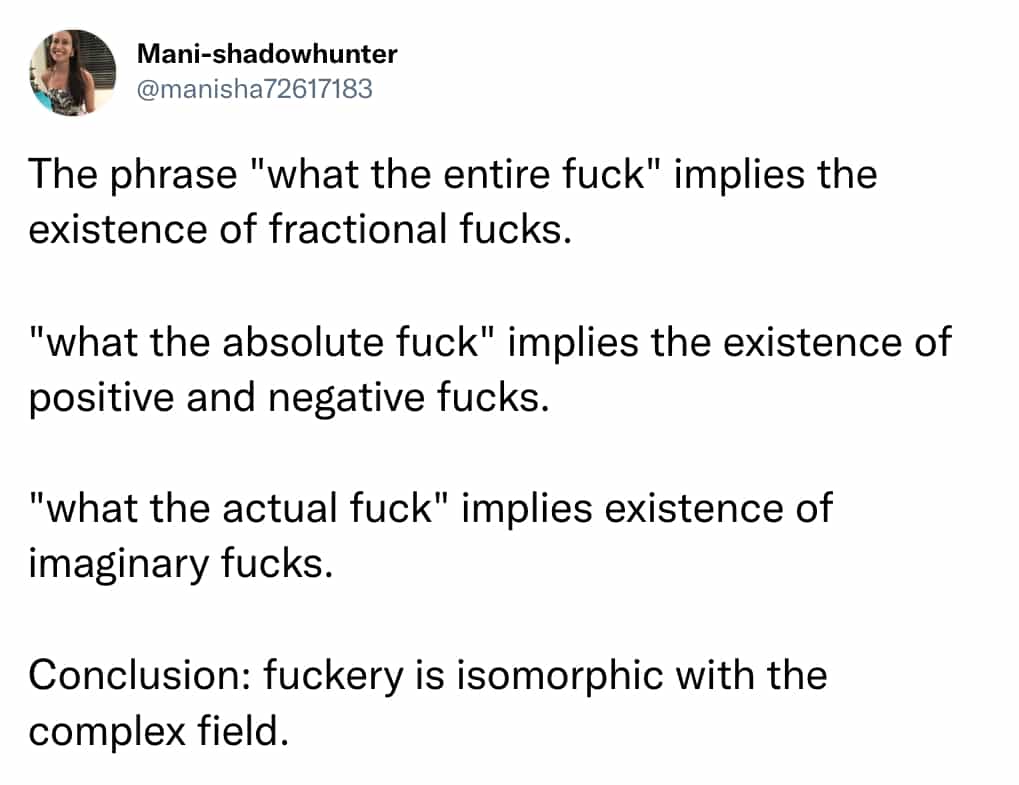The height and width of the screenshot is (785, 1019).
Task: Click the line starting with "Conclusion:"
Action: [x=428, y=675]
